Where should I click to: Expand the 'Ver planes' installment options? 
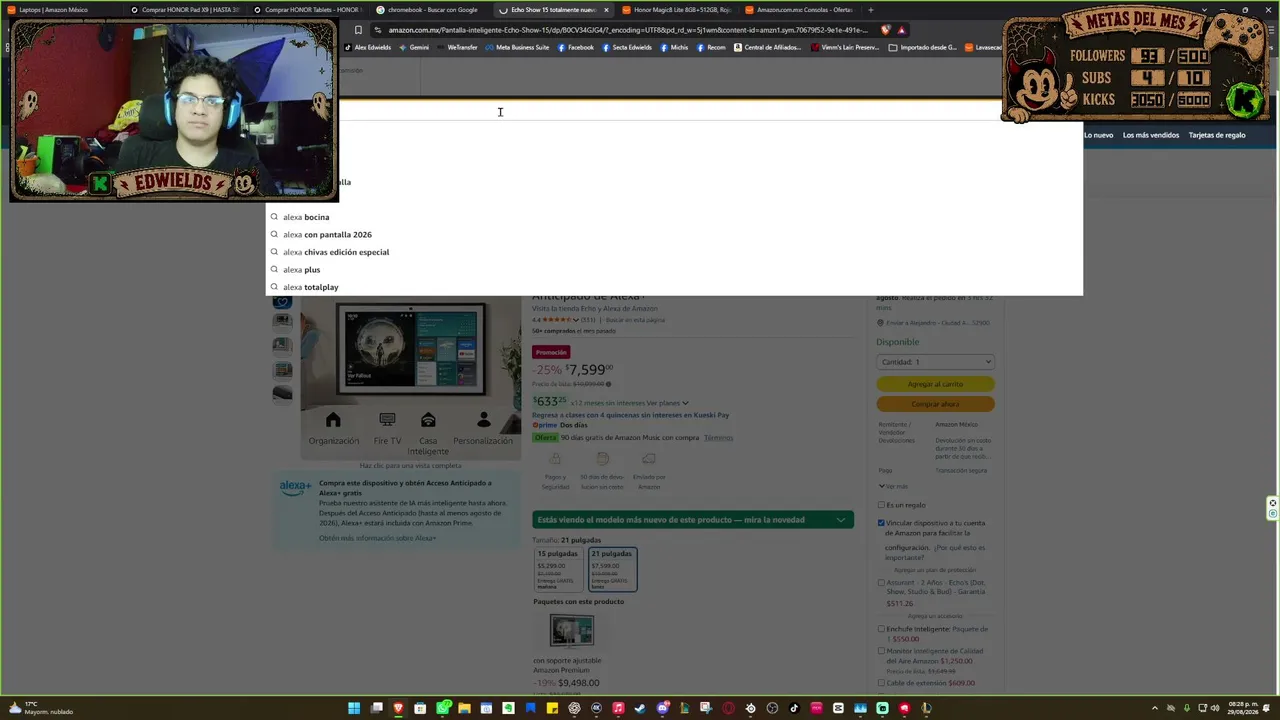click(x=668, y=403)
